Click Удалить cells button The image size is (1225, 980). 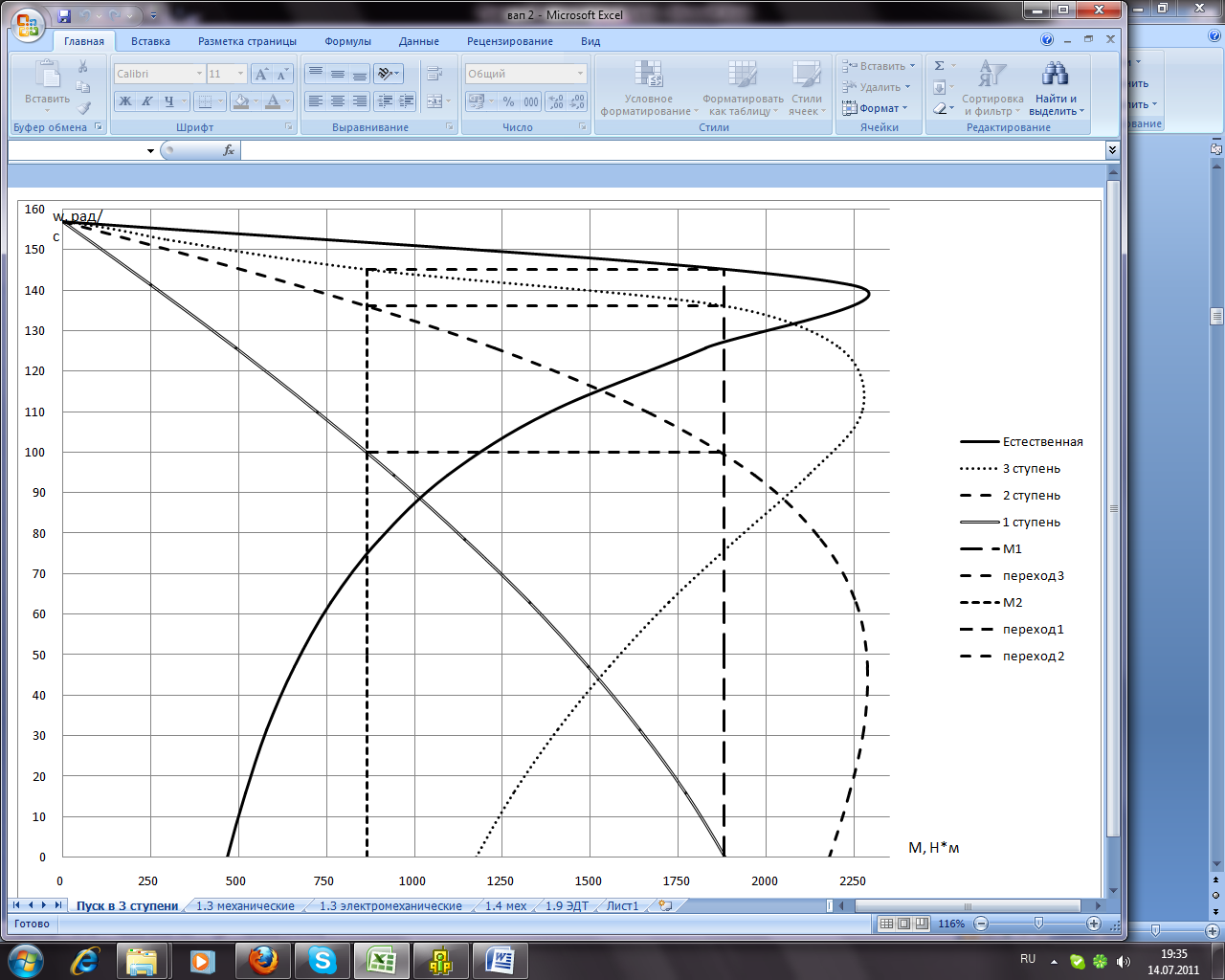point(877,87)
